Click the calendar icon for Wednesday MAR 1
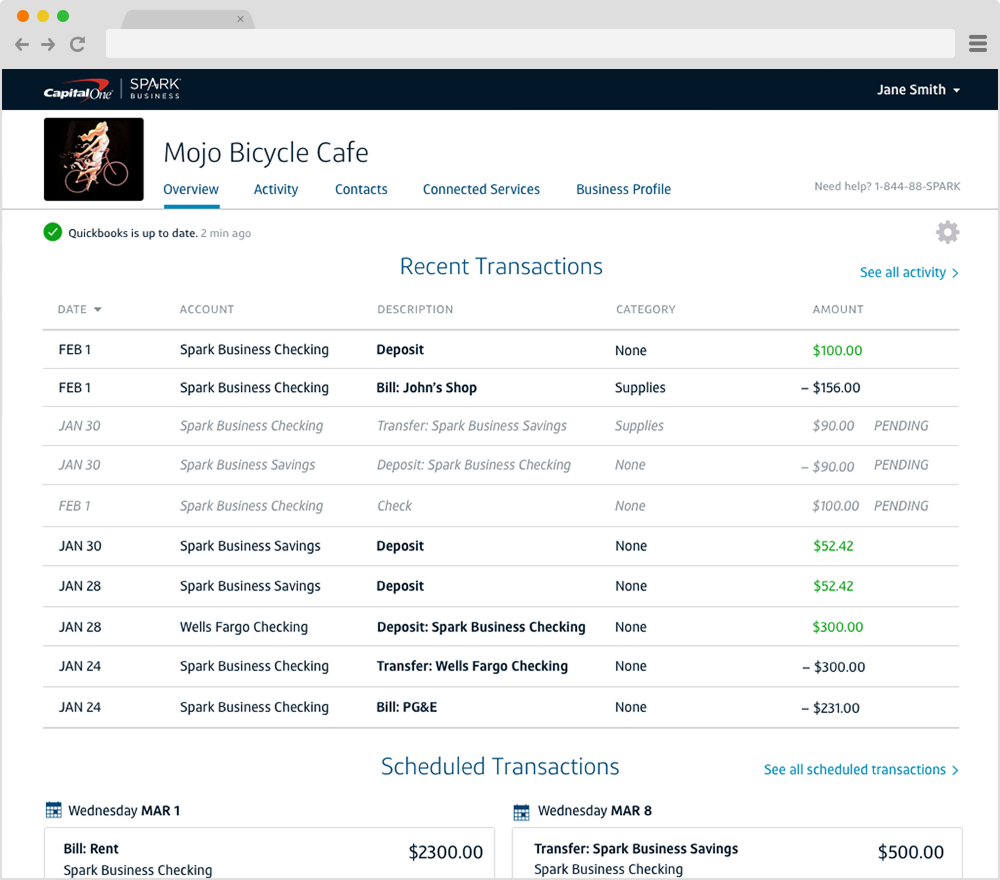 [54, 810]
